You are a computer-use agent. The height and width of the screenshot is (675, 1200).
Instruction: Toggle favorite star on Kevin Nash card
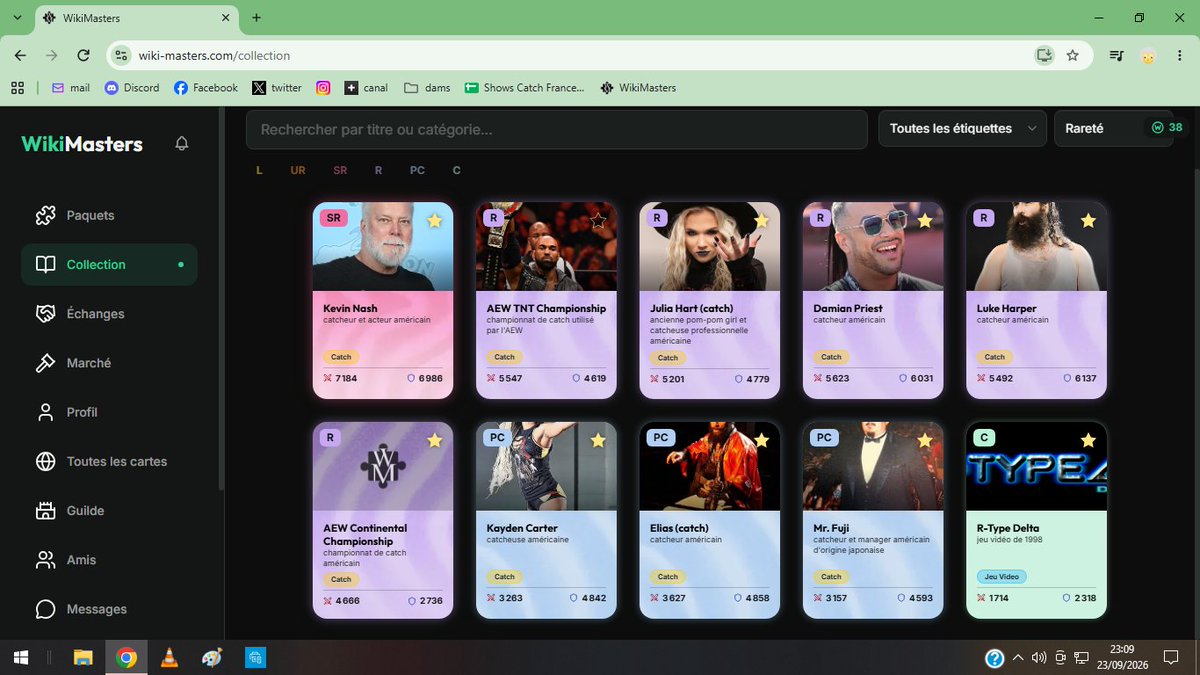(434, 220)
